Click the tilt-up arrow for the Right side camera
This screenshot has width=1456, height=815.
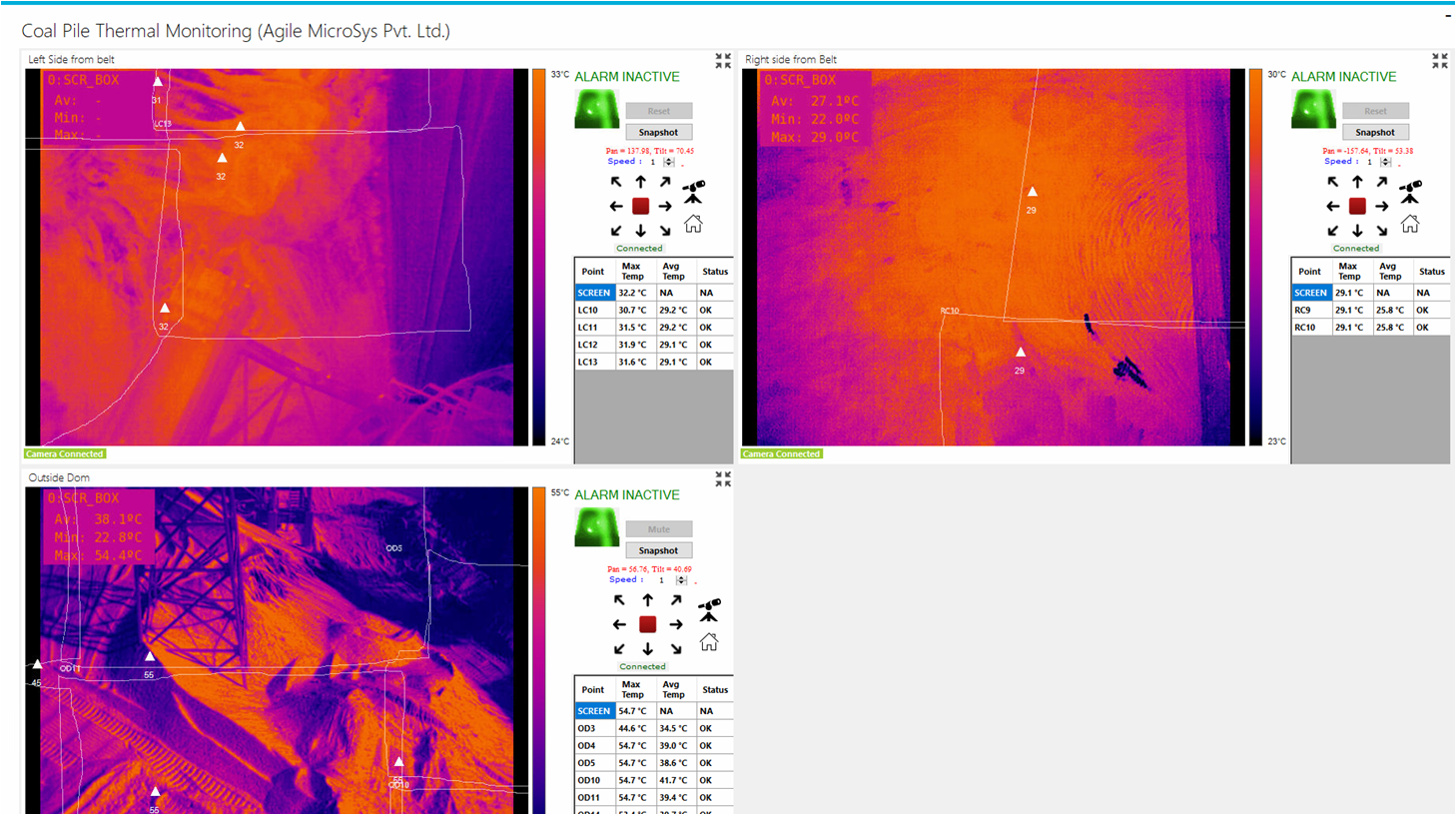[1357, 182]
